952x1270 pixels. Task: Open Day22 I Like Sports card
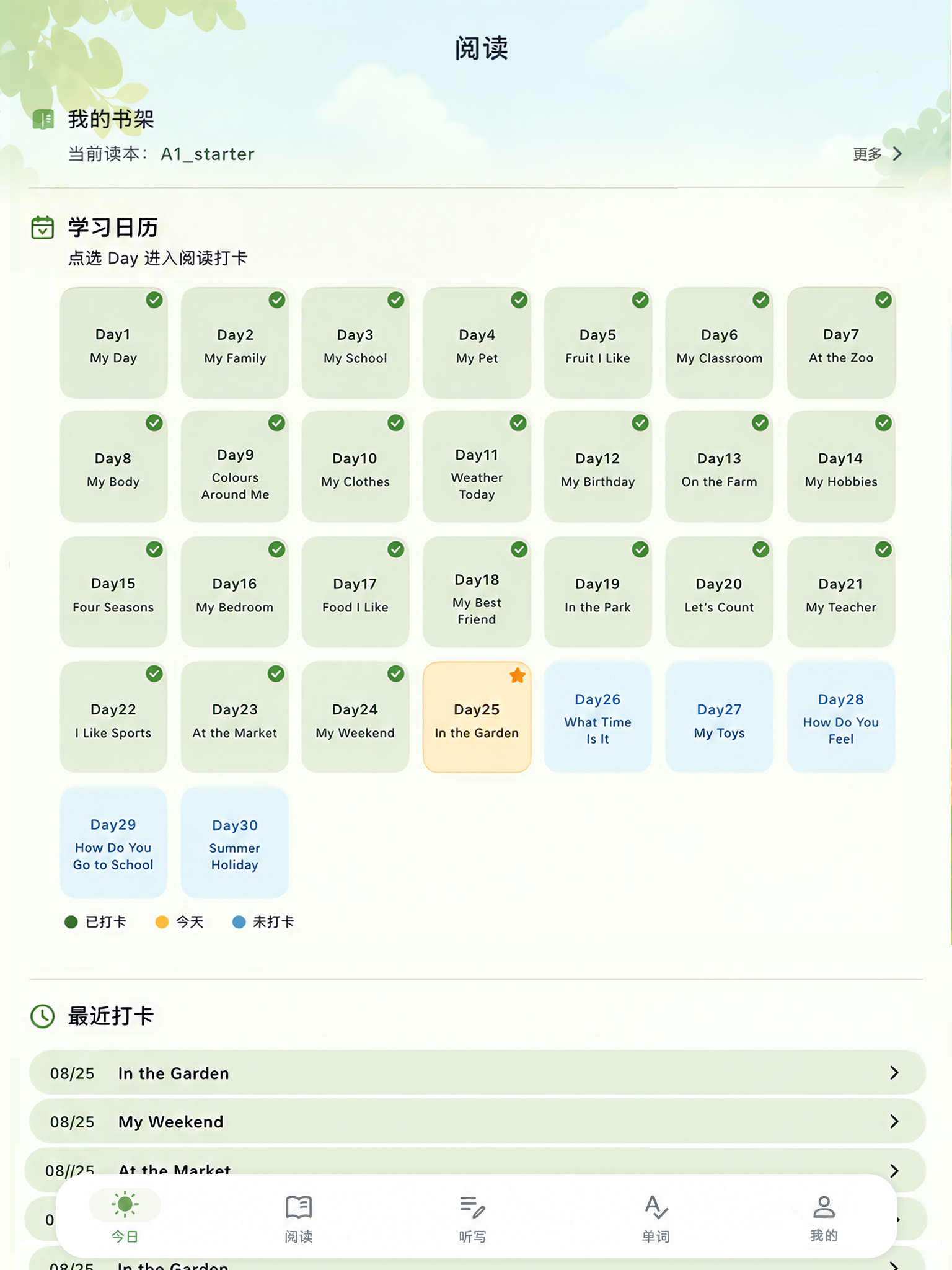tap(113, 717)
